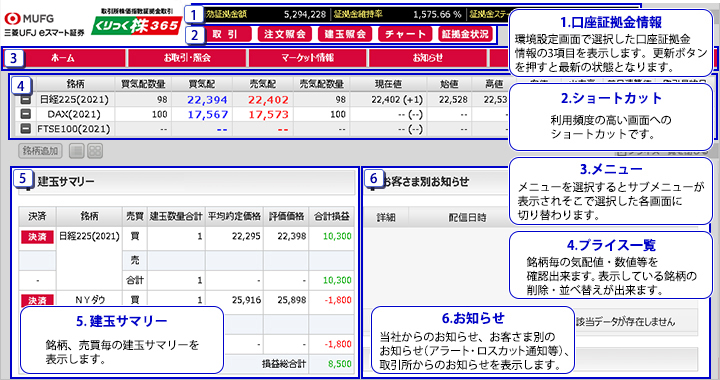Click the 詳細 column header
The width and height of the screenshot is (720, 380).
386,218
